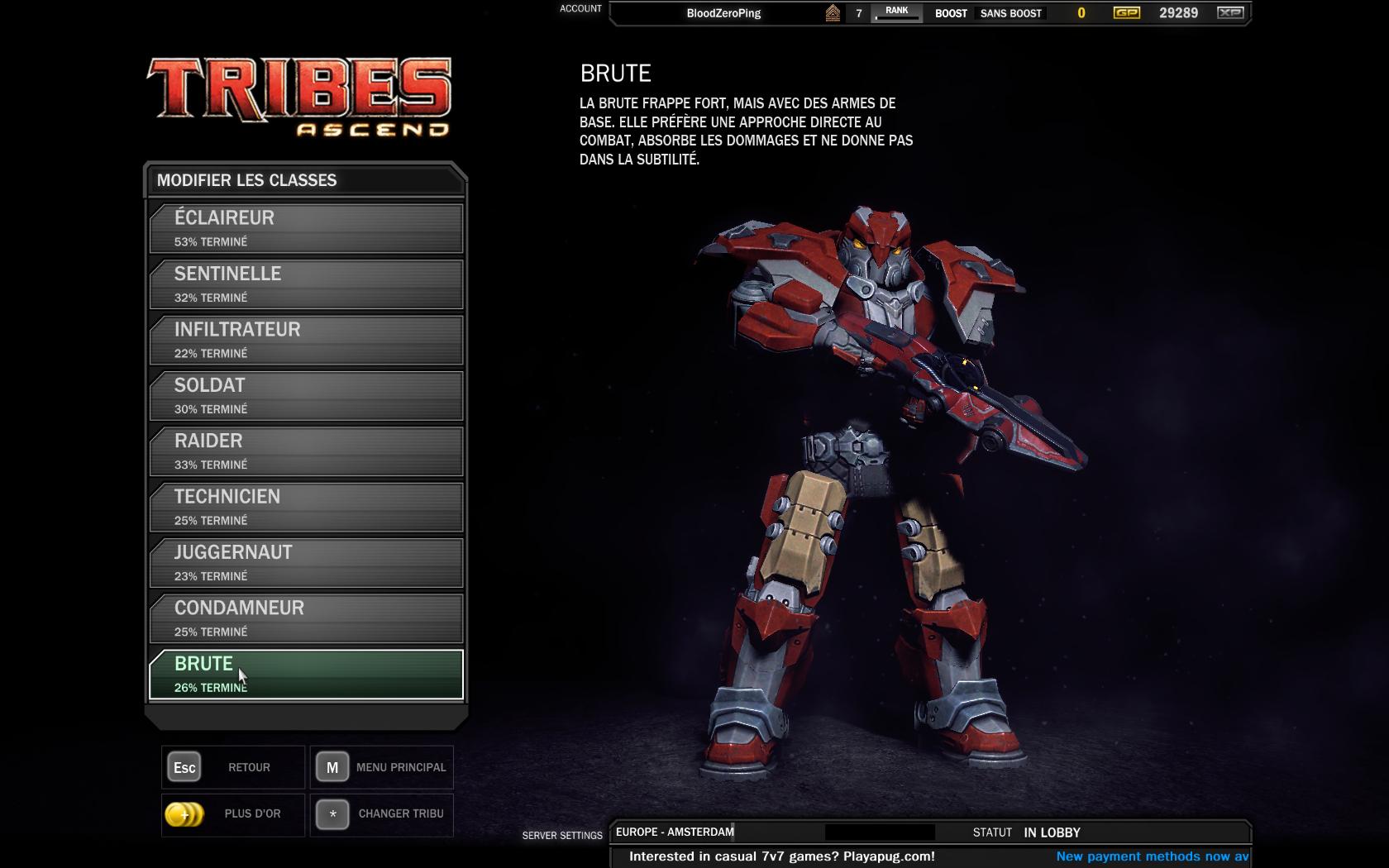Click Plus d'or label

[252, 813]
